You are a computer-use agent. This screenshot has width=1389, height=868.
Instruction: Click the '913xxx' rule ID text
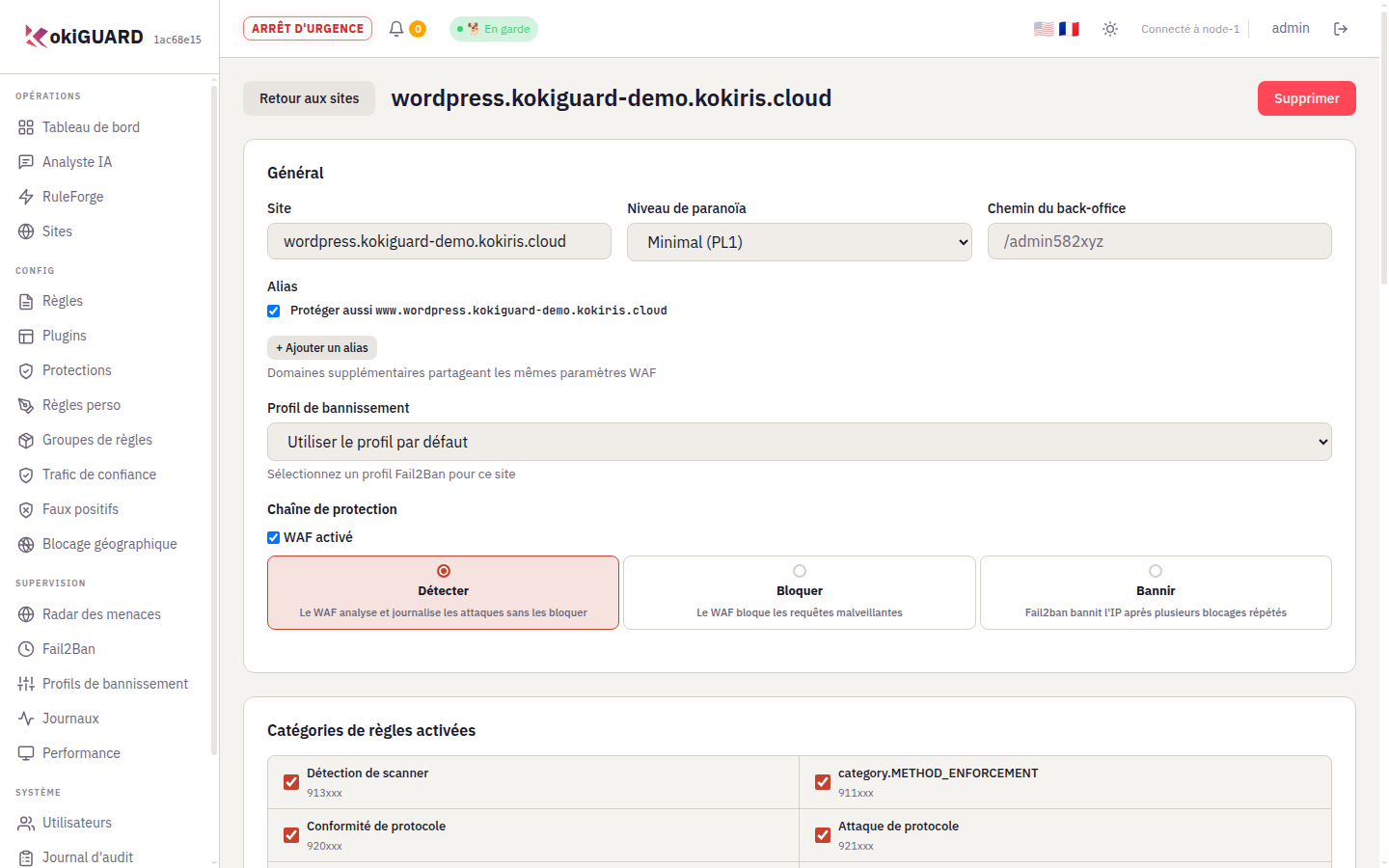tap(324, 793)
